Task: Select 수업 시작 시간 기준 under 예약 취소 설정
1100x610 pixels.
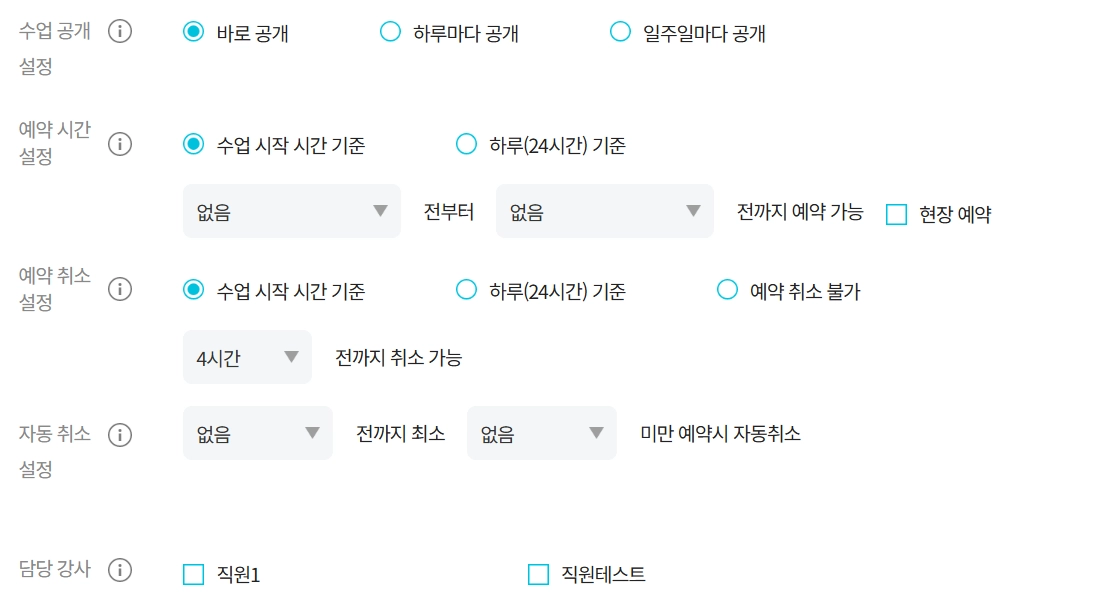Action: (193, 290)
